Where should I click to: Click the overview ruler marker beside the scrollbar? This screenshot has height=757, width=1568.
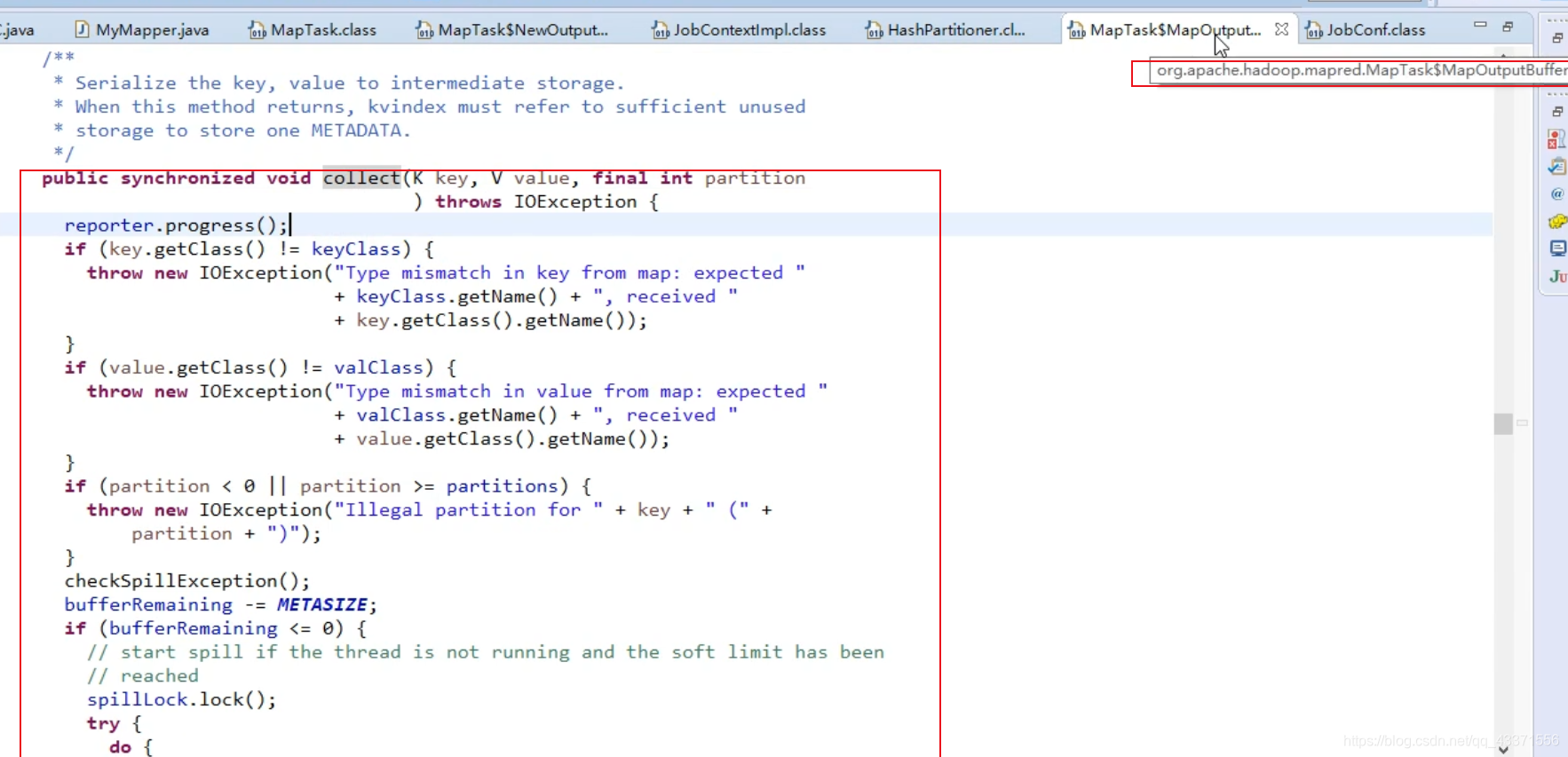[1522, 423]
